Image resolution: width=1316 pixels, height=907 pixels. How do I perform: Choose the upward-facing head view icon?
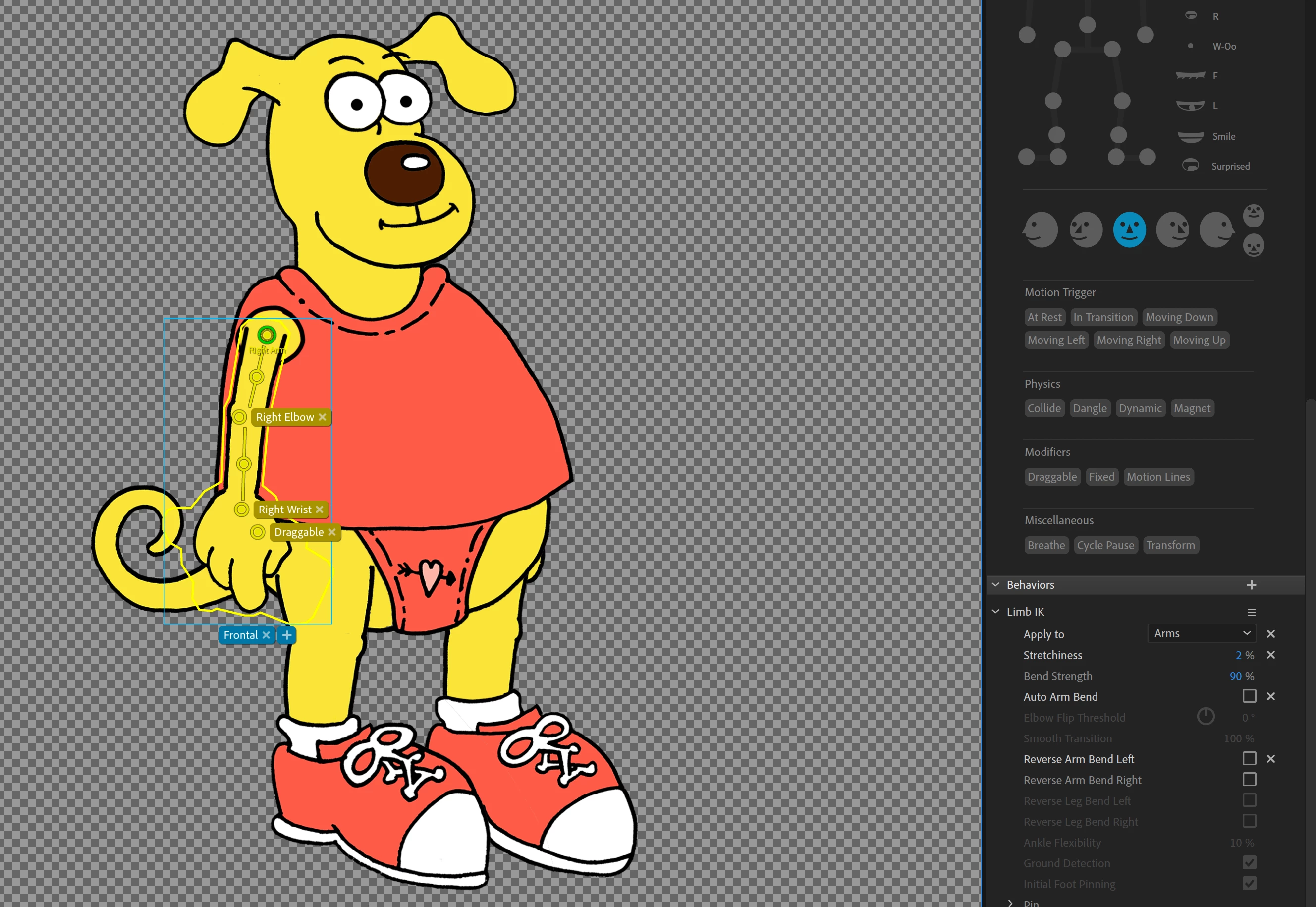point(1253,216)
